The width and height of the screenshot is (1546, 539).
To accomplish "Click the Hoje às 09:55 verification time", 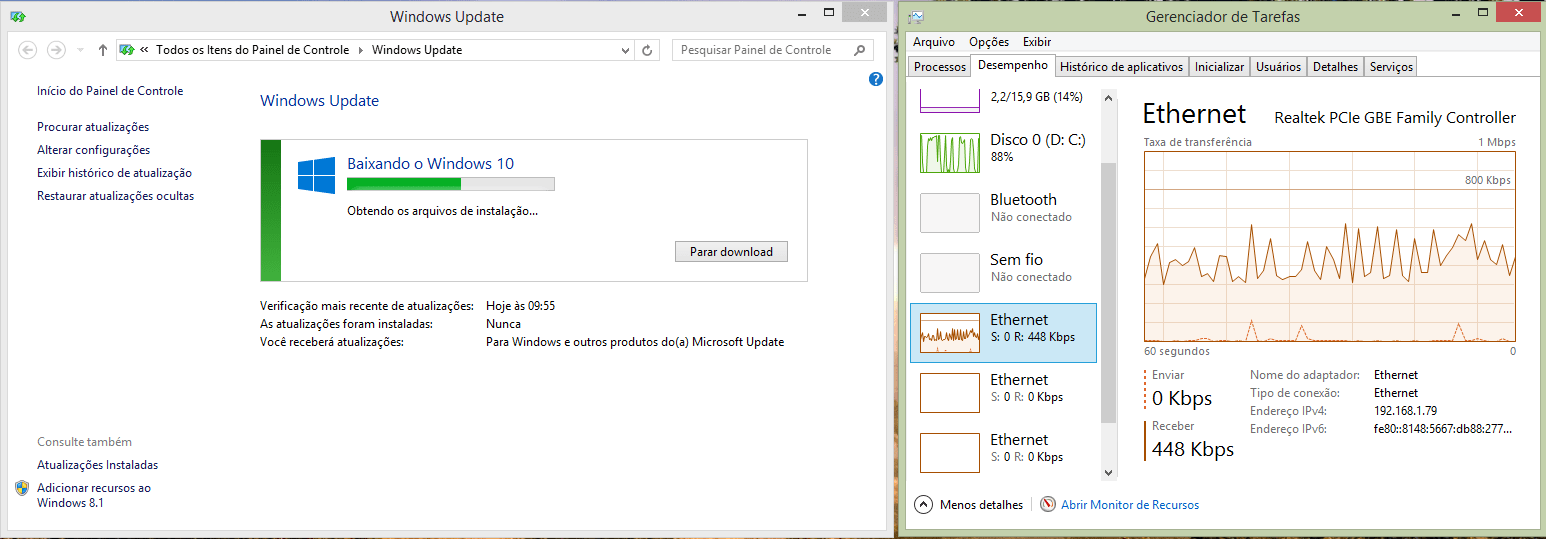I will pyautogui.click(x=520, y=306).
